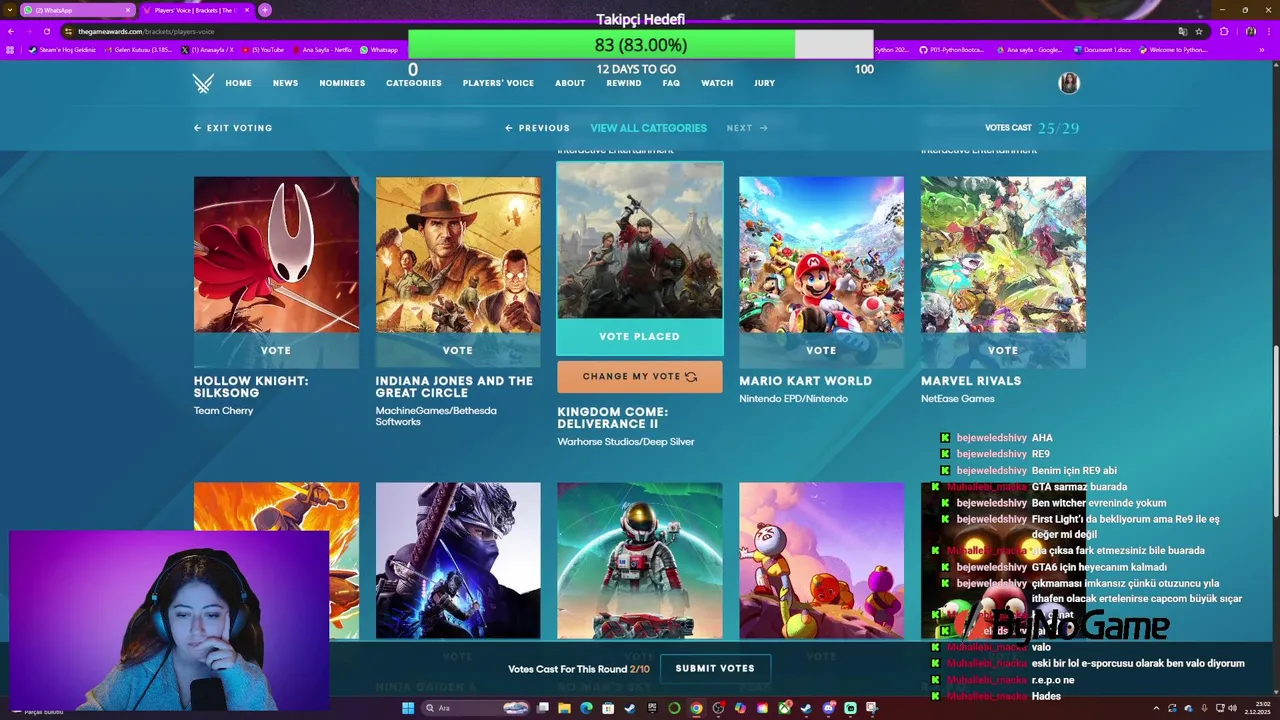Open a new browser tab
This screenshot has width=1280, height=720.
(x=265, y=10)
